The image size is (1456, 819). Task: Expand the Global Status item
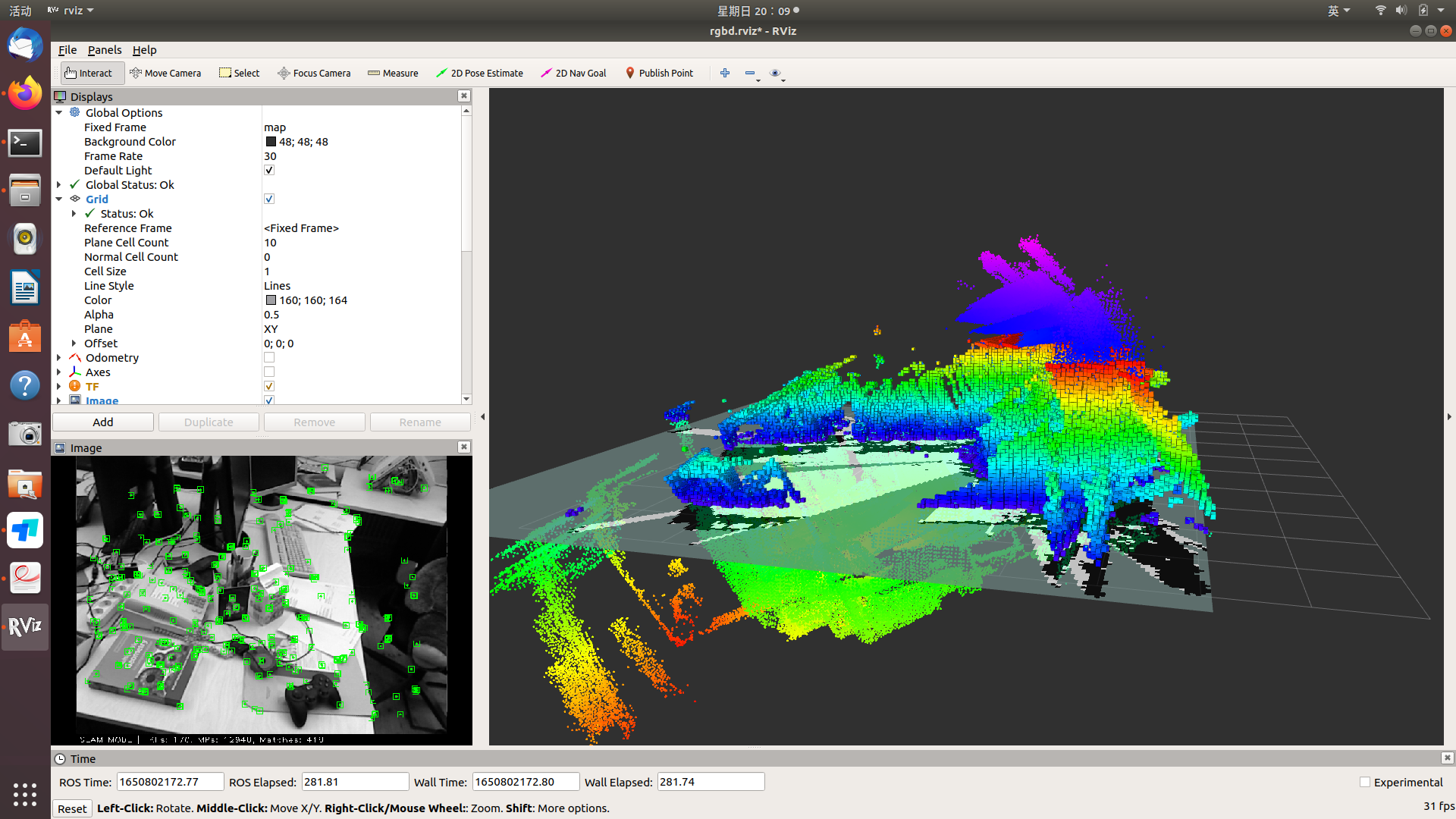coord(59,185)
